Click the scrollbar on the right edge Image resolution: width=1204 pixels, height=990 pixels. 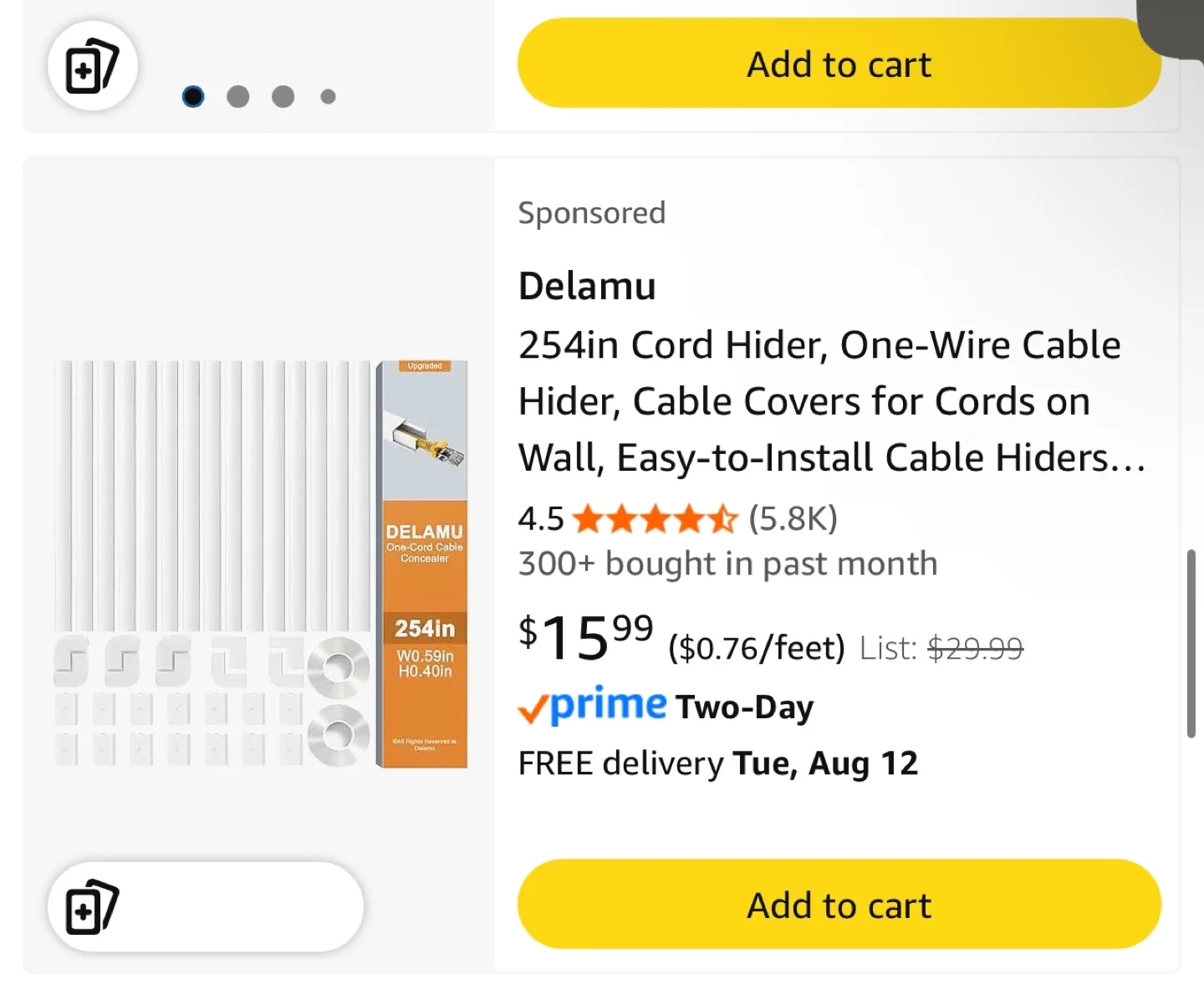tap(1193, 644)
